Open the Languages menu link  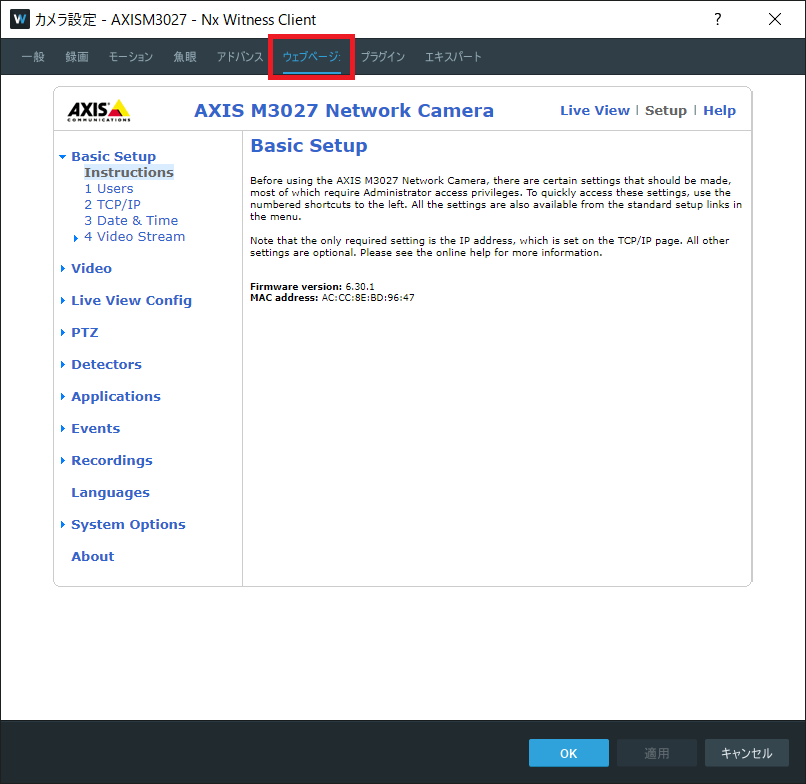pyautogui.click(x=111, y=493)
